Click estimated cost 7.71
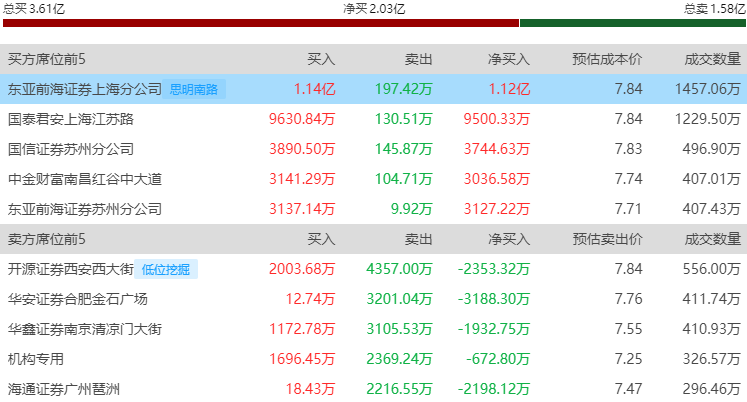 point(628,209)
